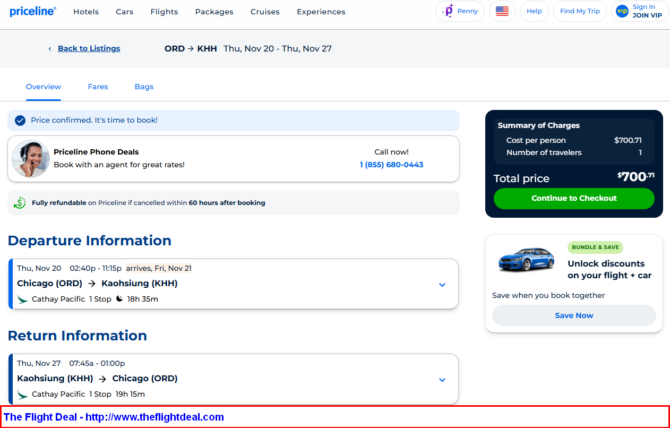Click the Help button

(x=534, y=11)
